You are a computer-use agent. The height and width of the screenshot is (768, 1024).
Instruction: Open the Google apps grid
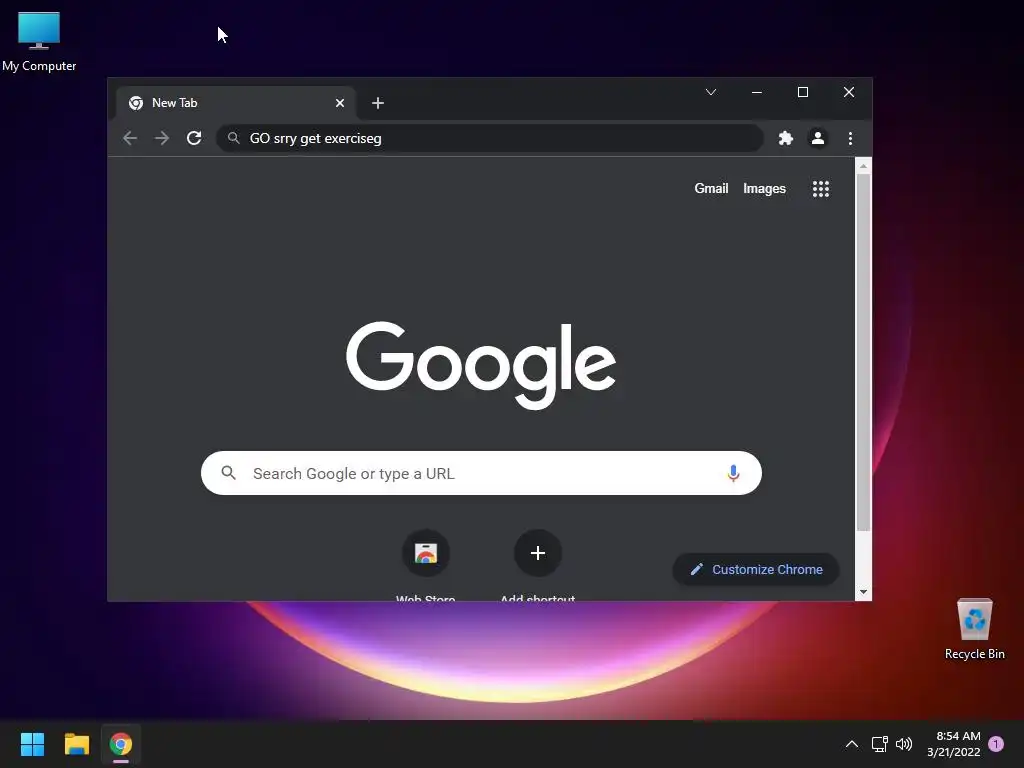pyautogui.click(x=821, y=189)
